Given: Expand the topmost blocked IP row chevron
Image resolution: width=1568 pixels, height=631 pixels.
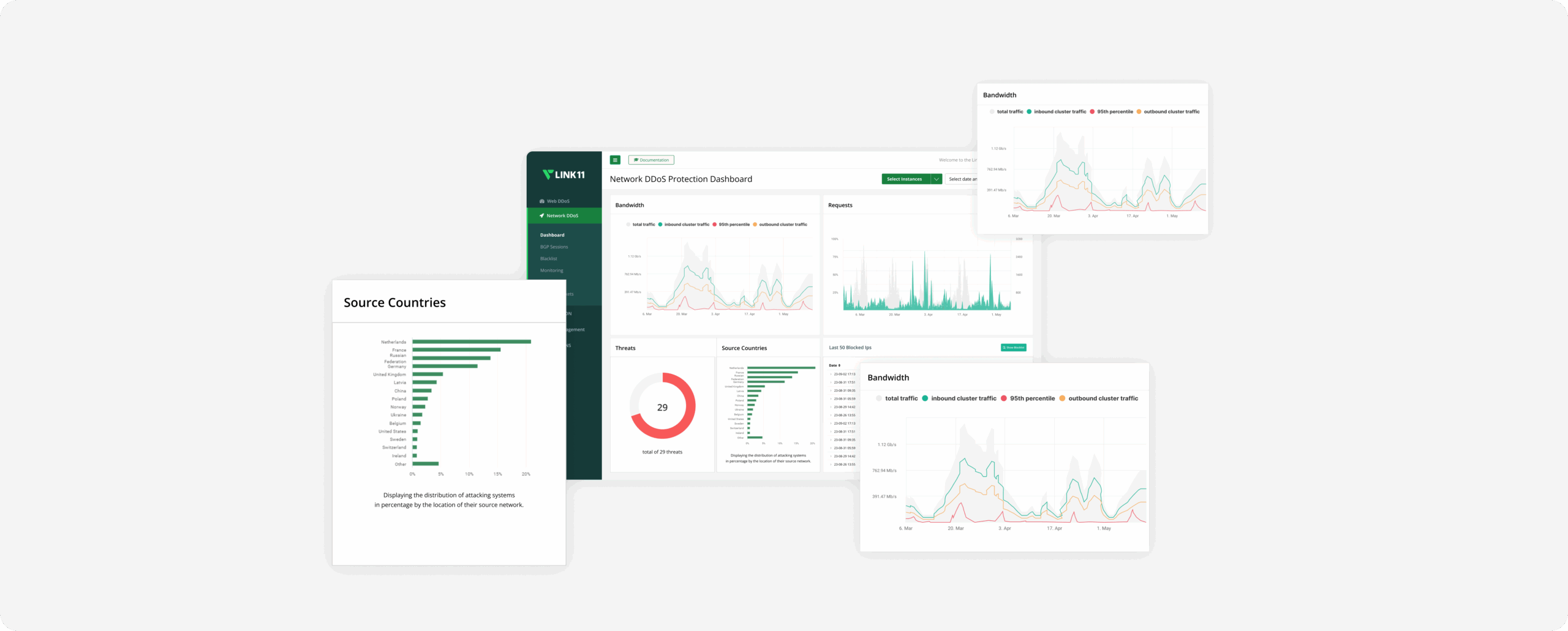Looking at the screenshot, I should click(831, 374).
